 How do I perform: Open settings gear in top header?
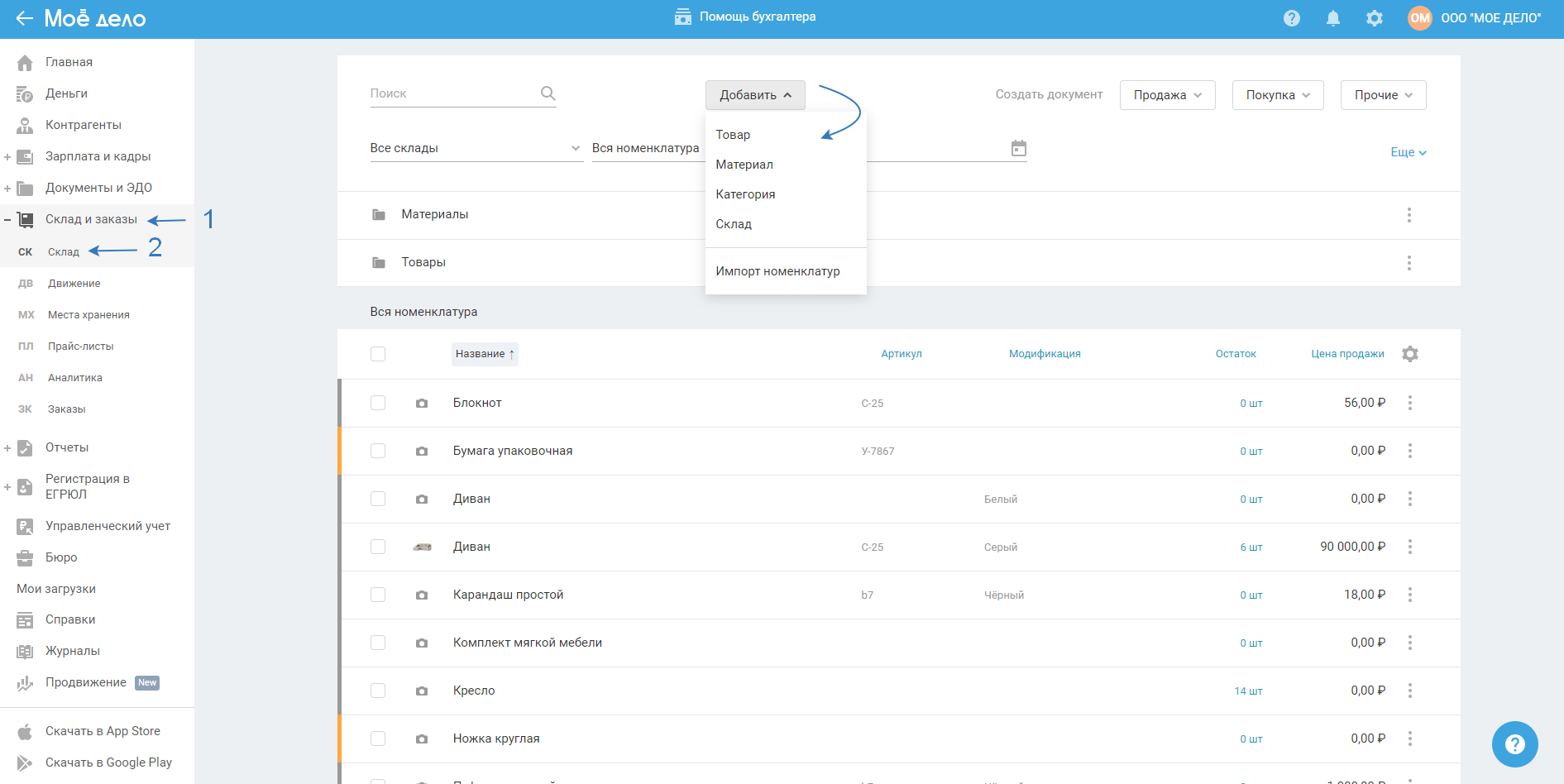(1374, 18)
